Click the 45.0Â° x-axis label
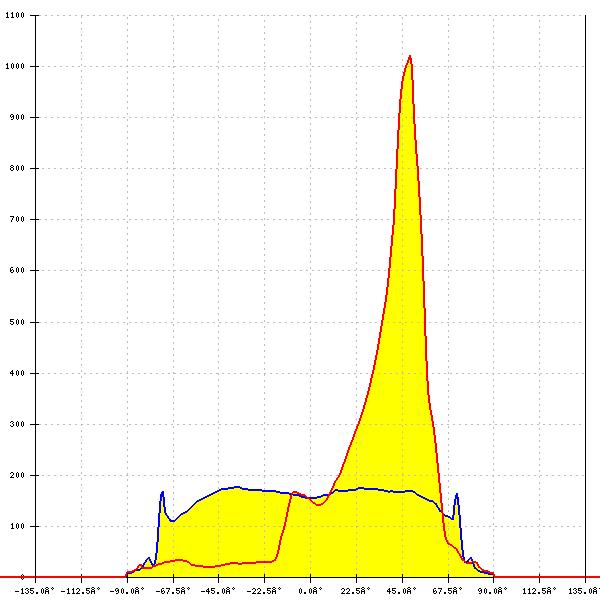 click(x=401, y=591)
